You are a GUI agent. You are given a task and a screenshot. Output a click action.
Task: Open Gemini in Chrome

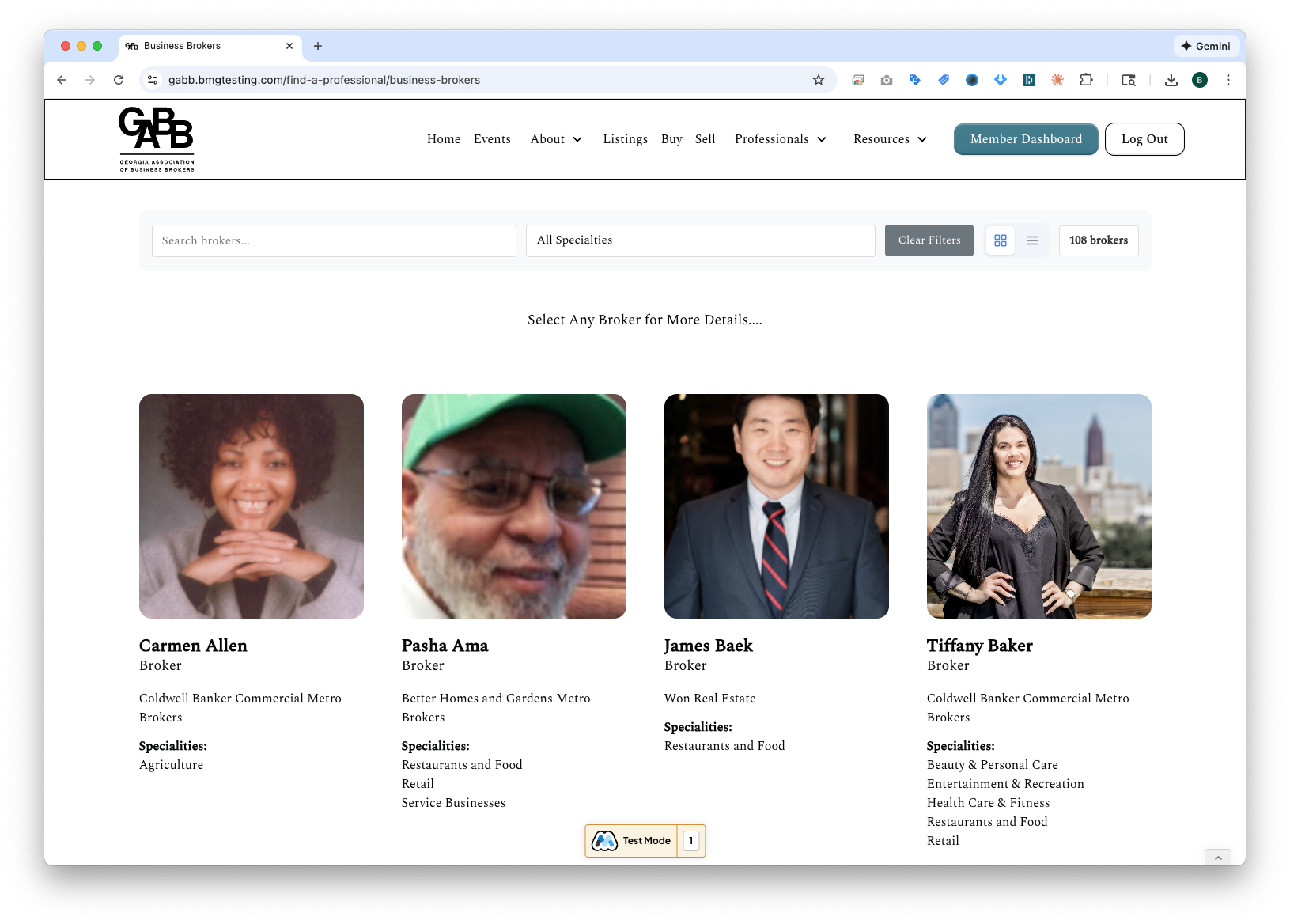[1205, 46]
